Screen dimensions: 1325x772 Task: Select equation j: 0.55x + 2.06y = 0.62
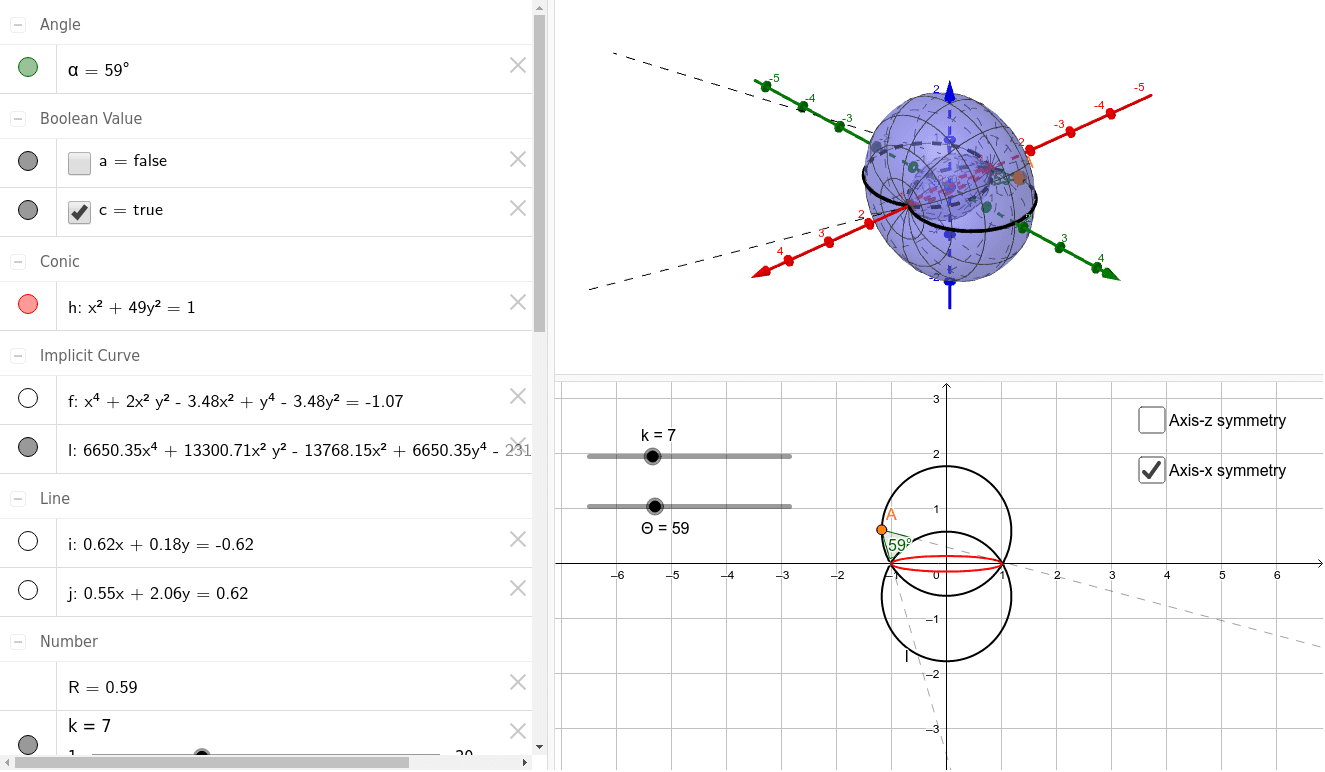coord(158,594)
